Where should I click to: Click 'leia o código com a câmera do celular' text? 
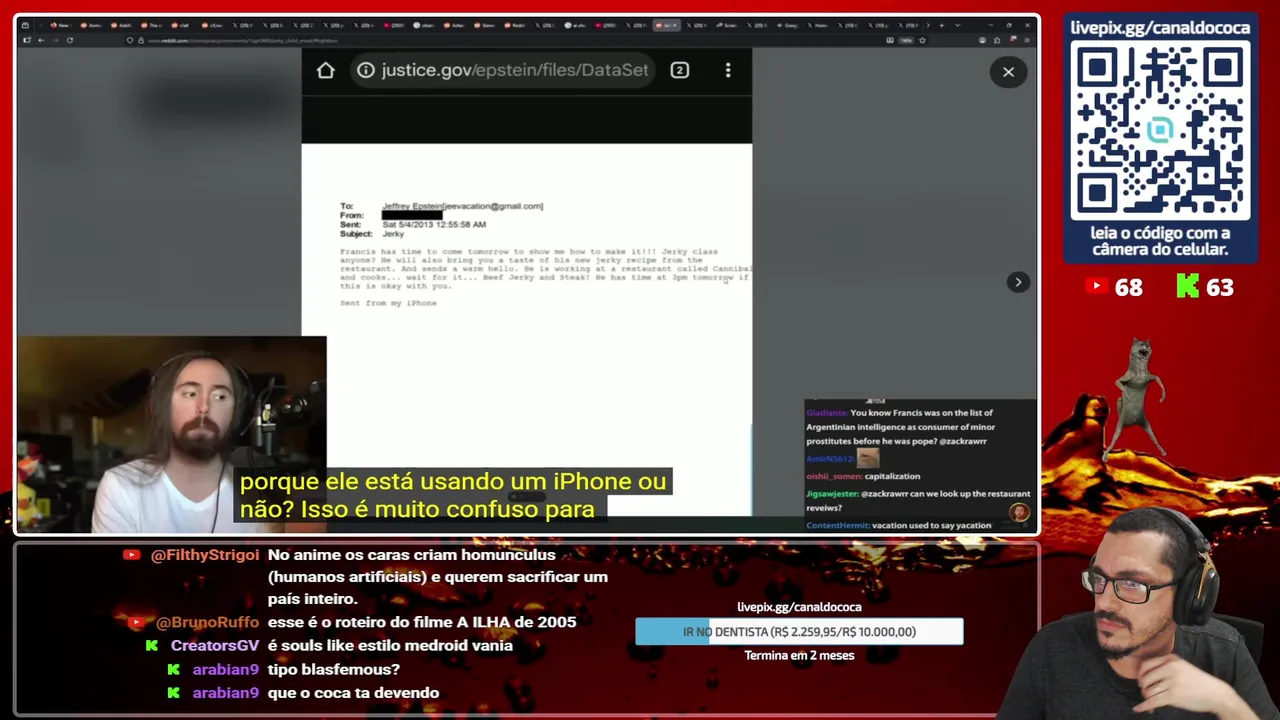pos(1160,241)
